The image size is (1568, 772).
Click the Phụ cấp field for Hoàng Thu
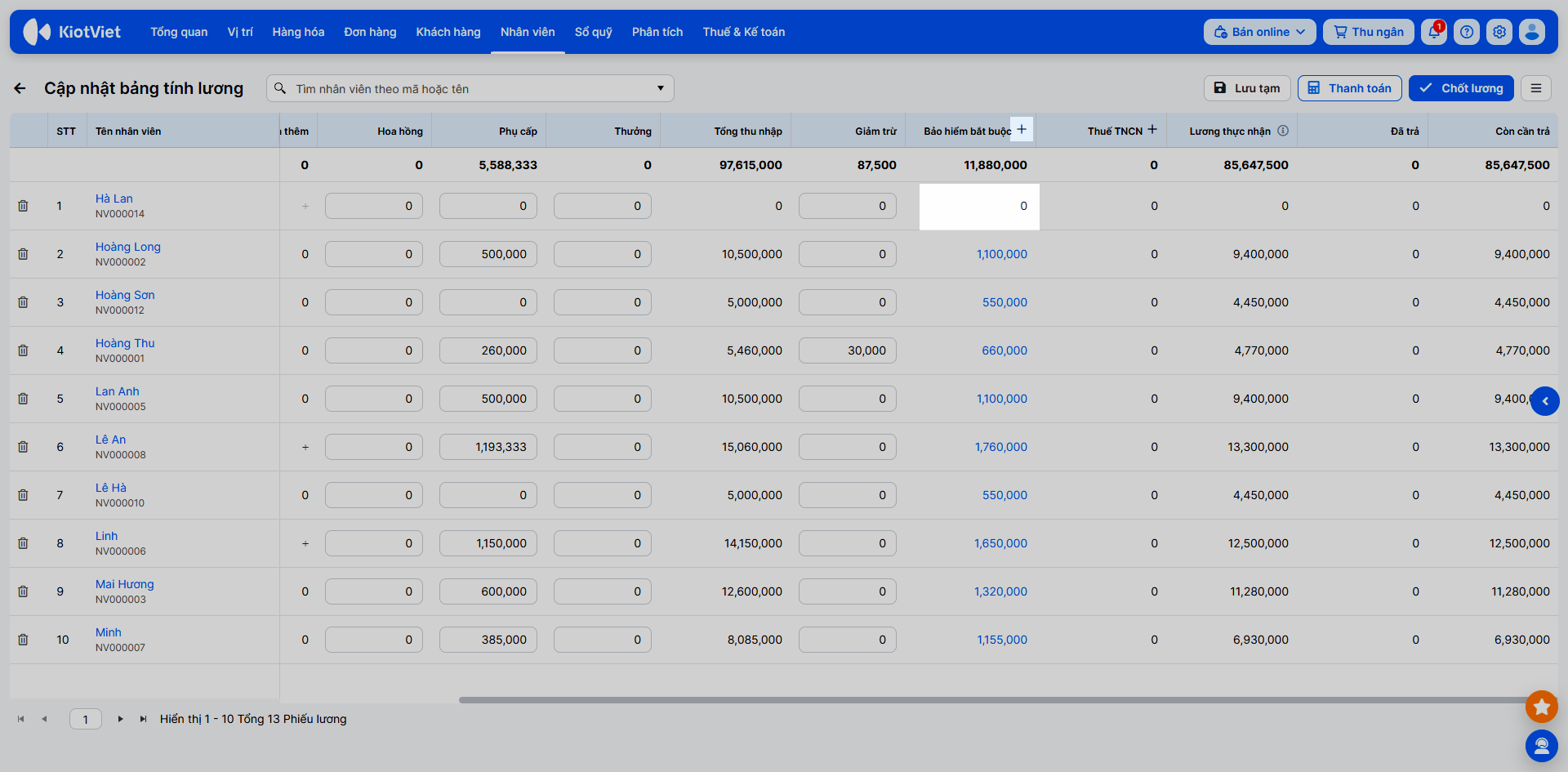pyautogui.click(x=488, y=350)
